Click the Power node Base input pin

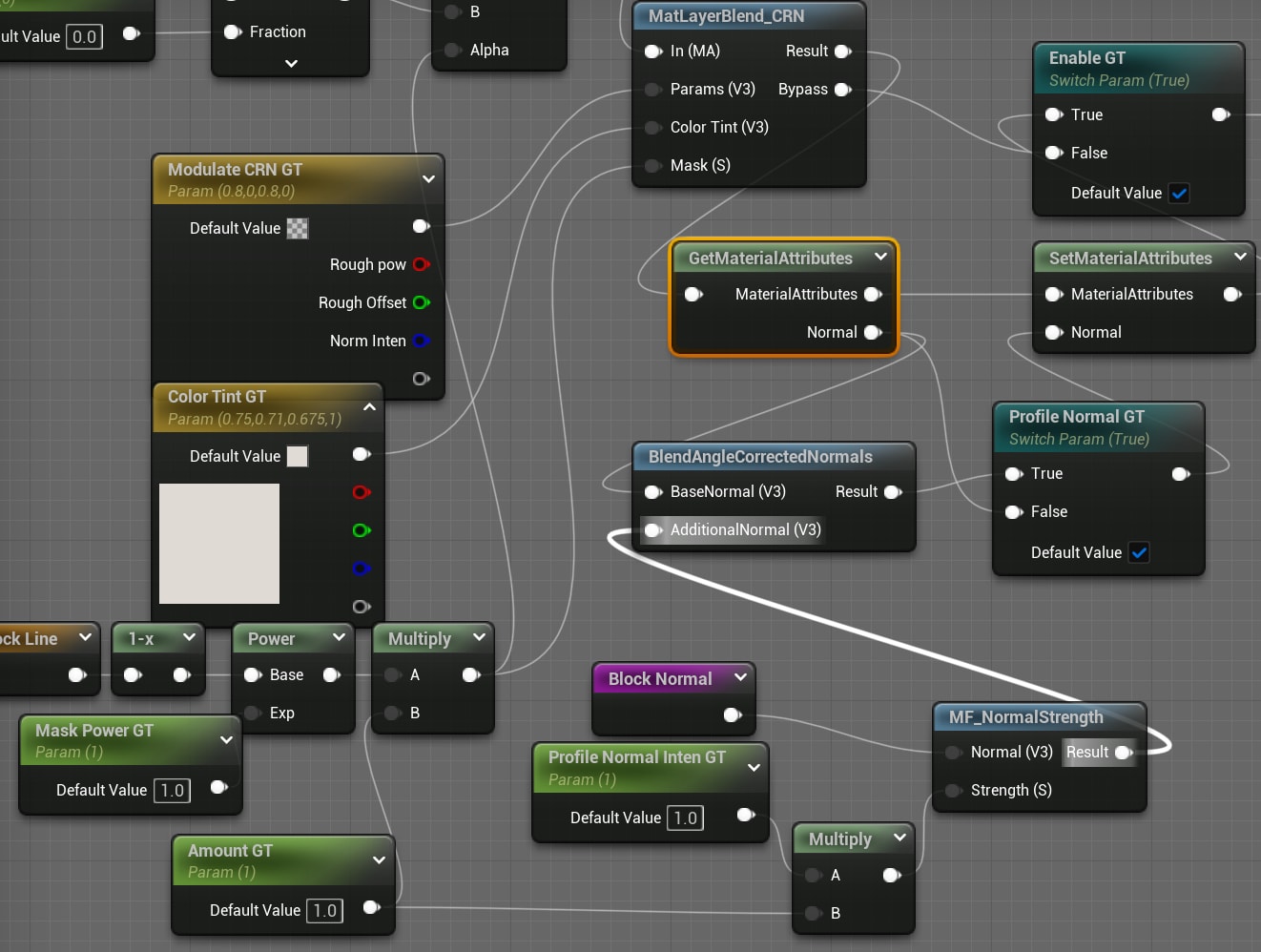(x=253, y=675)
